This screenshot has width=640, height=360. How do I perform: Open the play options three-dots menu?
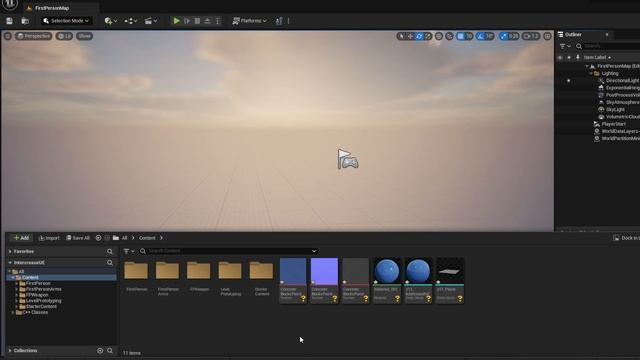click(218, 21)
